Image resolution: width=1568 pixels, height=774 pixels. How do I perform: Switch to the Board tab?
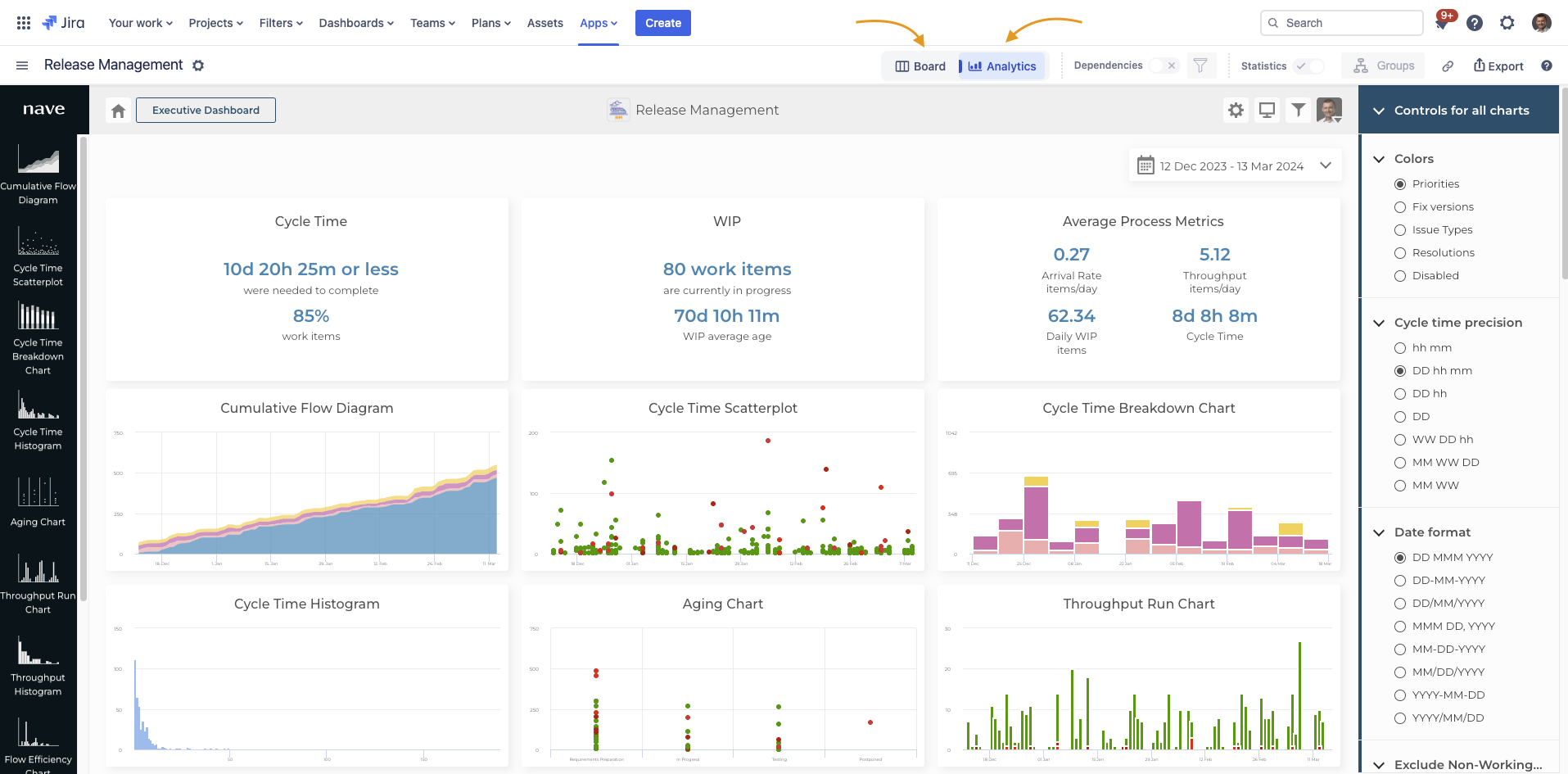click(920, 66)
